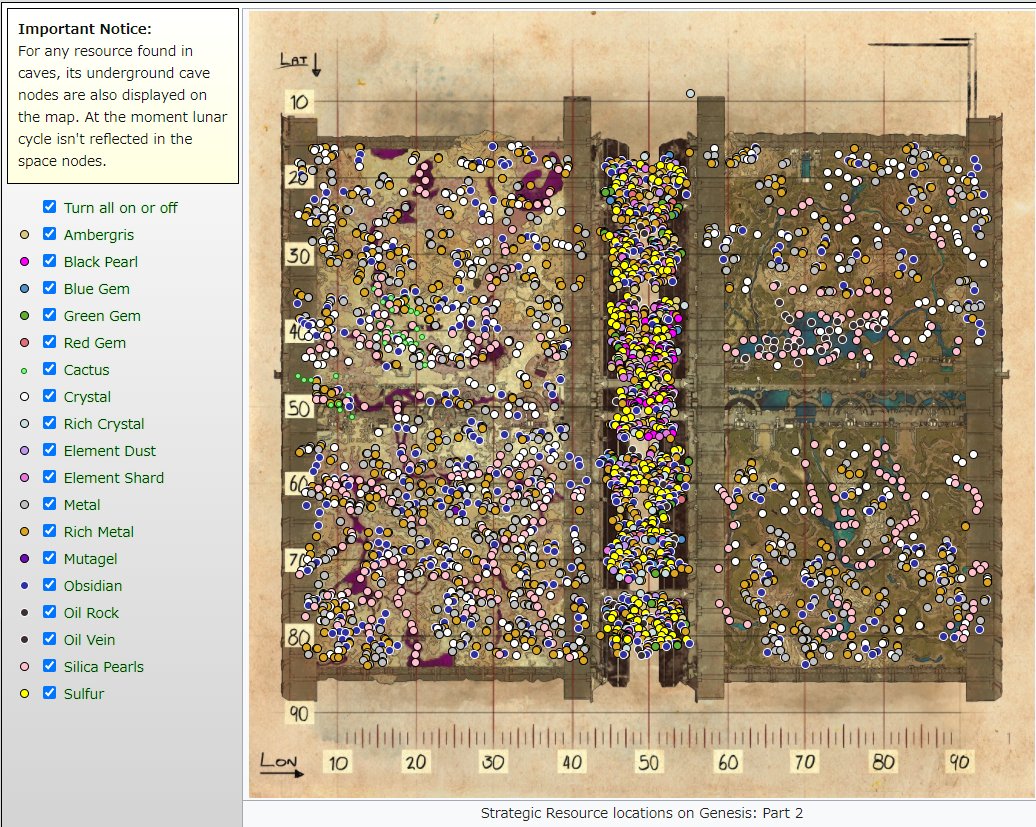Click the Ambergris legend marker icon
The height and width of the screenshot is (827, 1036).
pos(24,234)
